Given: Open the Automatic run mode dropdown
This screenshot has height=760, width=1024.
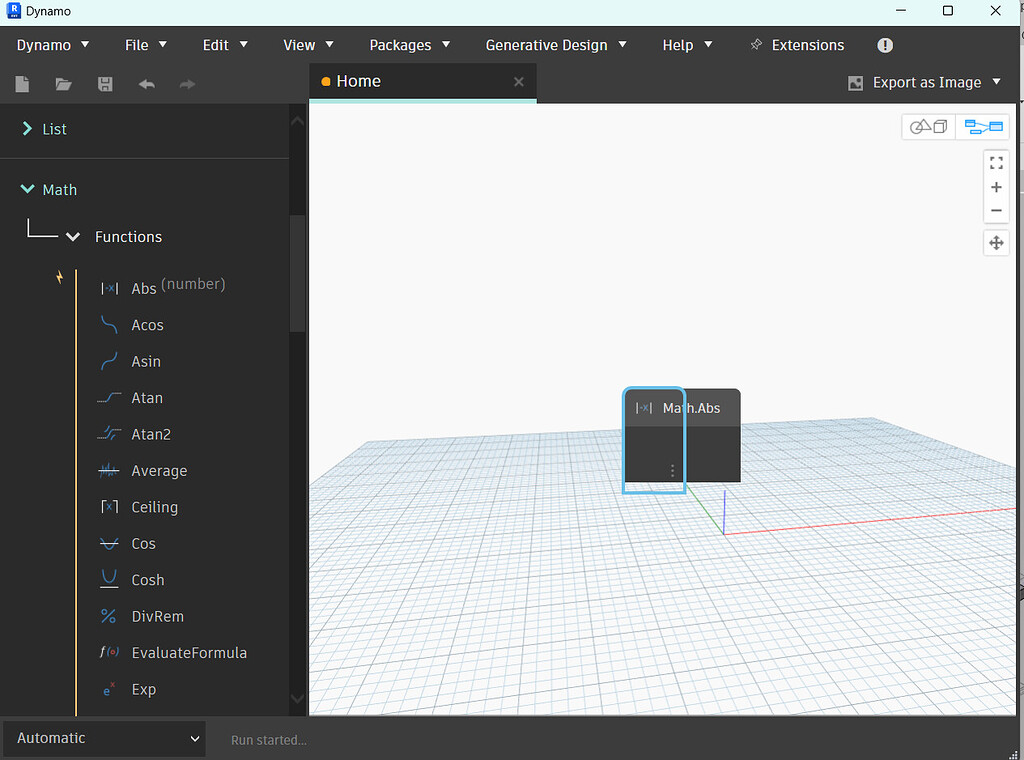Looking at the screenshot, I should (104, 738).
